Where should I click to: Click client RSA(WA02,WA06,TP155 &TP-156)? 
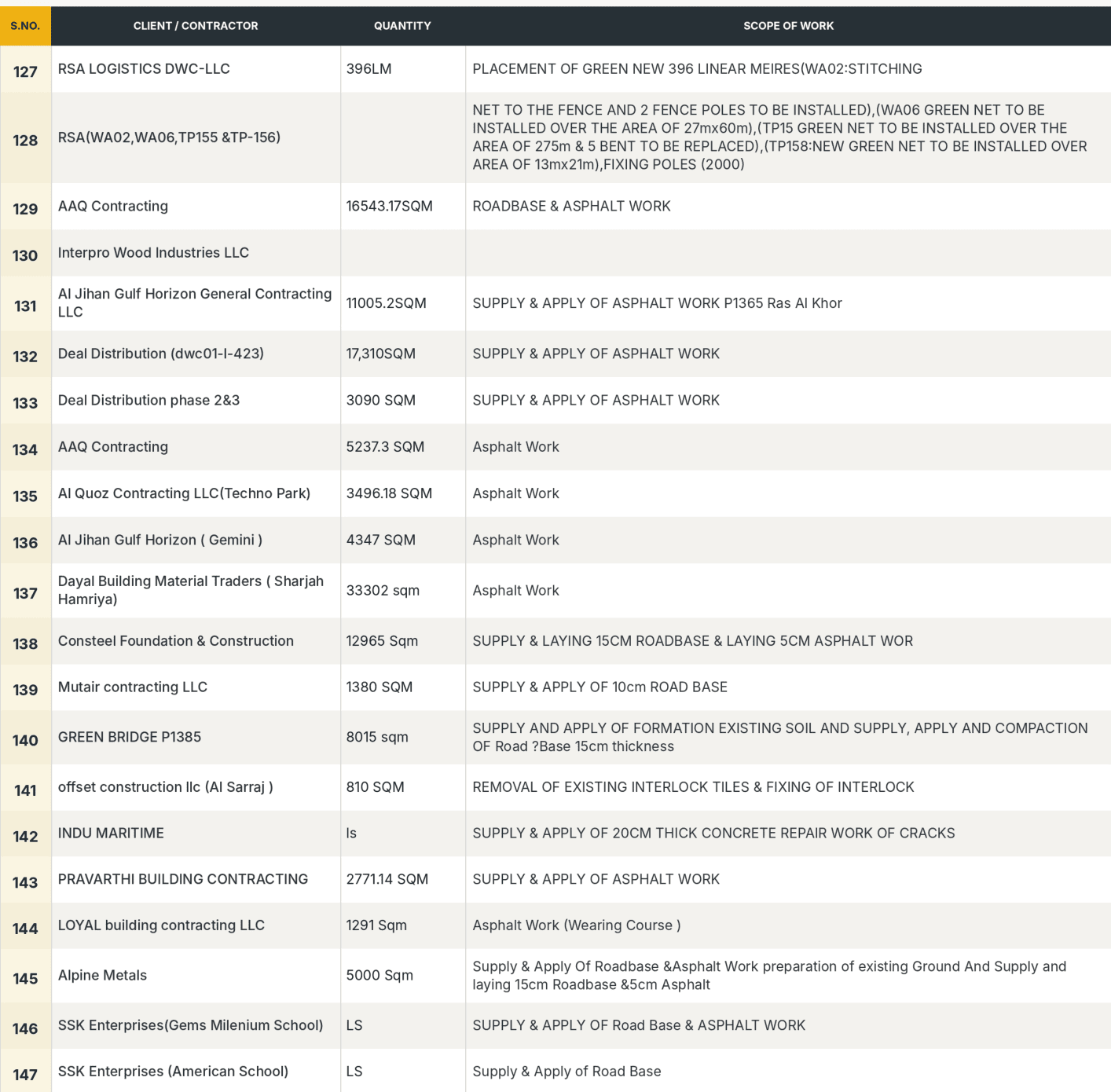169,137
